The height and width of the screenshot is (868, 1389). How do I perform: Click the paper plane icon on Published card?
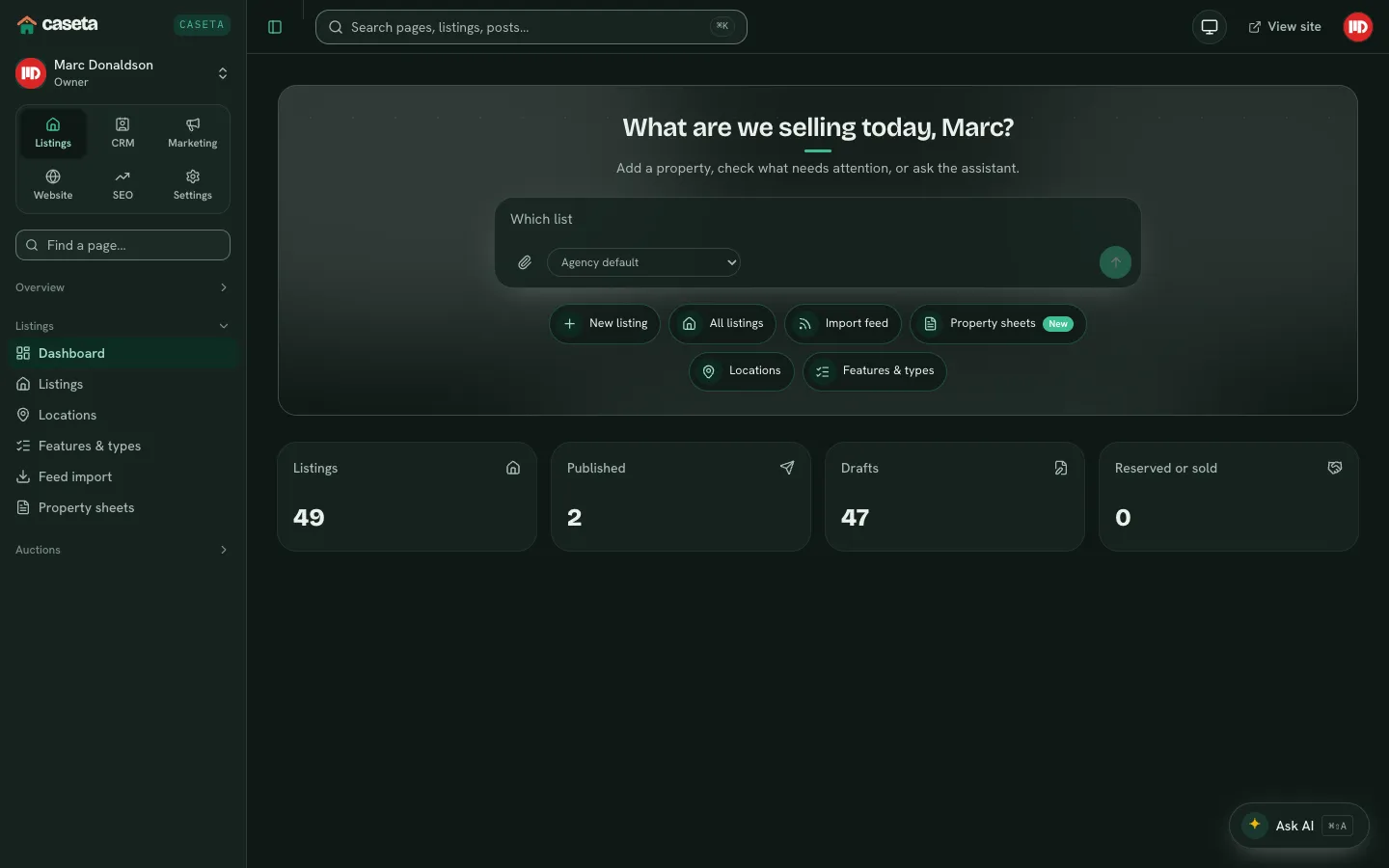pyautogui.click(x=787, y=468)
